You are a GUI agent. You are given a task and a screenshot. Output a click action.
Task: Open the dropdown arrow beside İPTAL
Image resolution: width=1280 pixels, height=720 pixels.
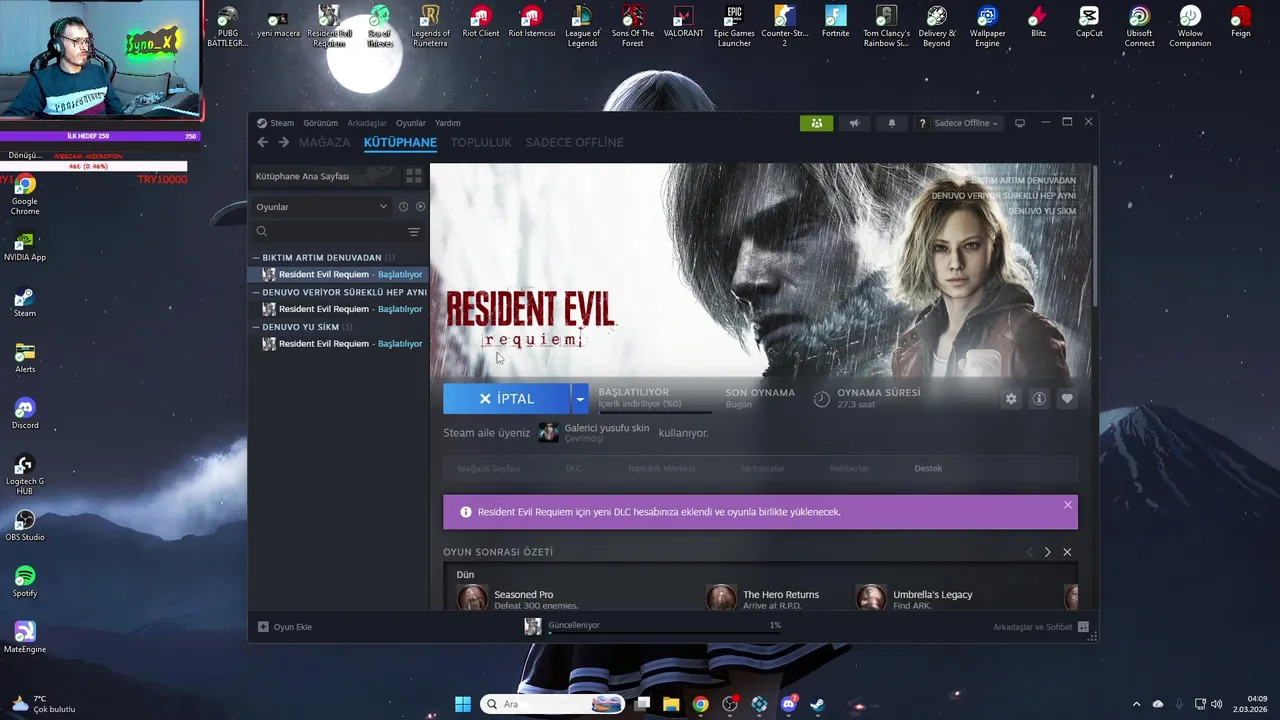tap(580, 399)
